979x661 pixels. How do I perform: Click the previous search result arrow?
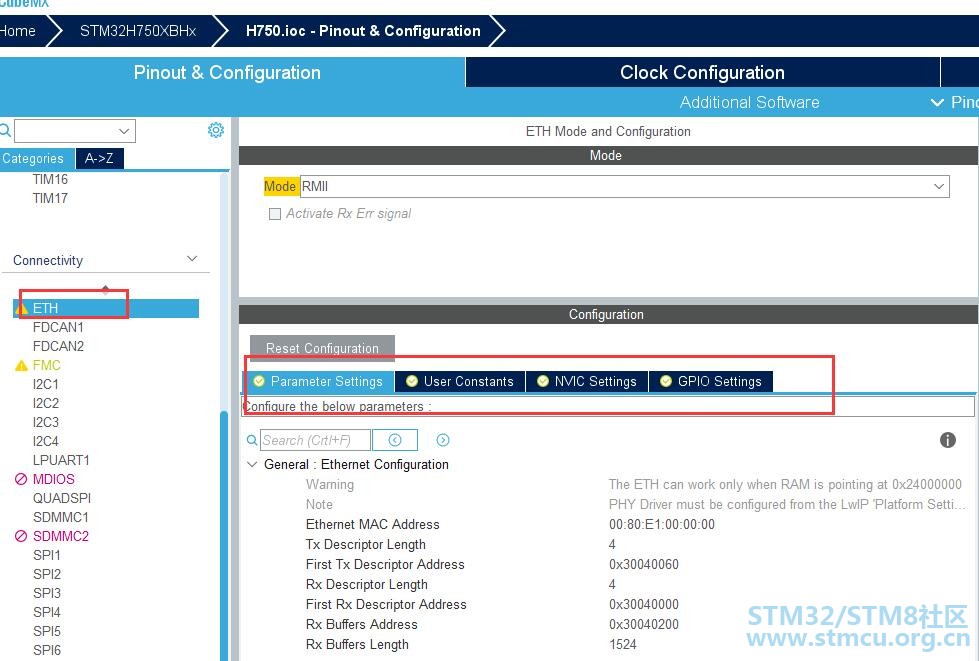[x=395, y=440]
